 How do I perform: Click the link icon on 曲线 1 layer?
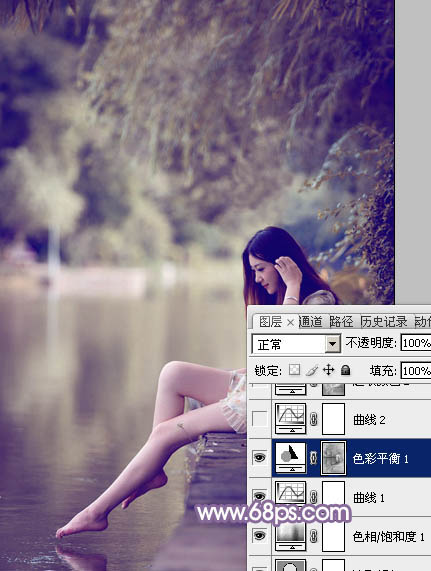(x=313, y=497)
